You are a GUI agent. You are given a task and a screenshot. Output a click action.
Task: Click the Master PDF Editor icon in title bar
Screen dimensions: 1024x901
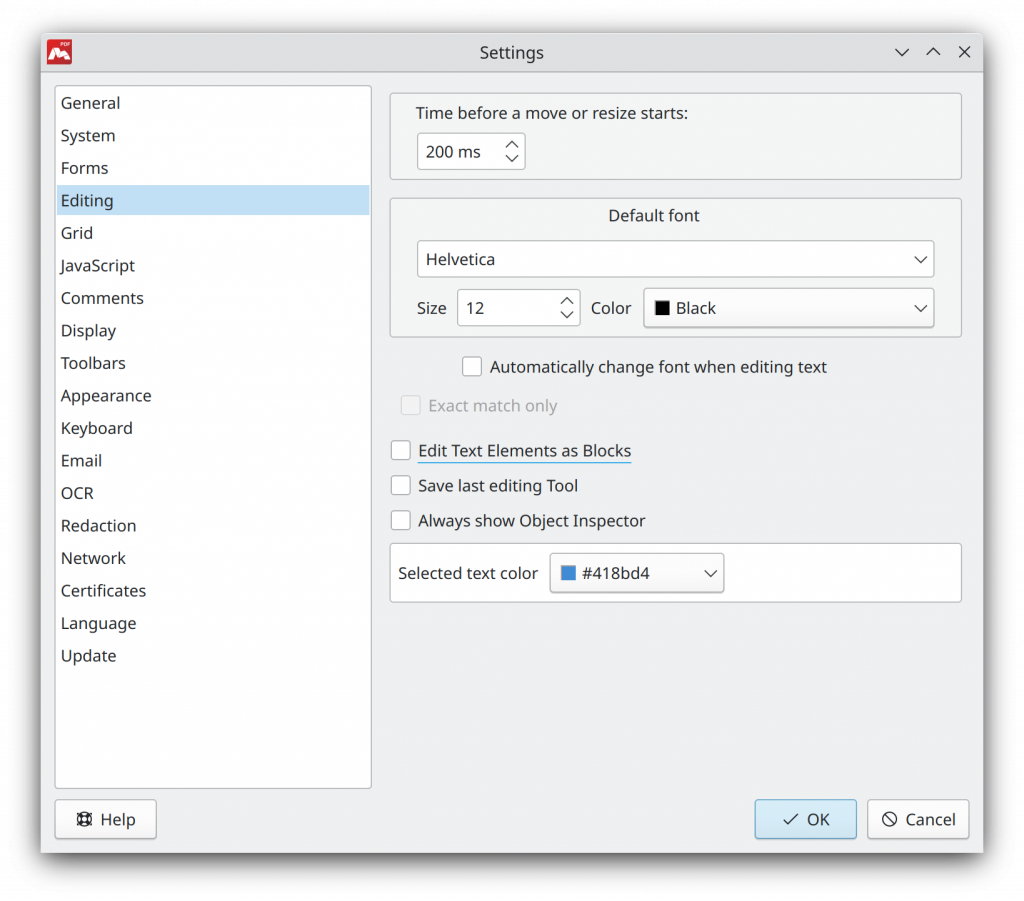pyautogui.click(x=58, y=52)
